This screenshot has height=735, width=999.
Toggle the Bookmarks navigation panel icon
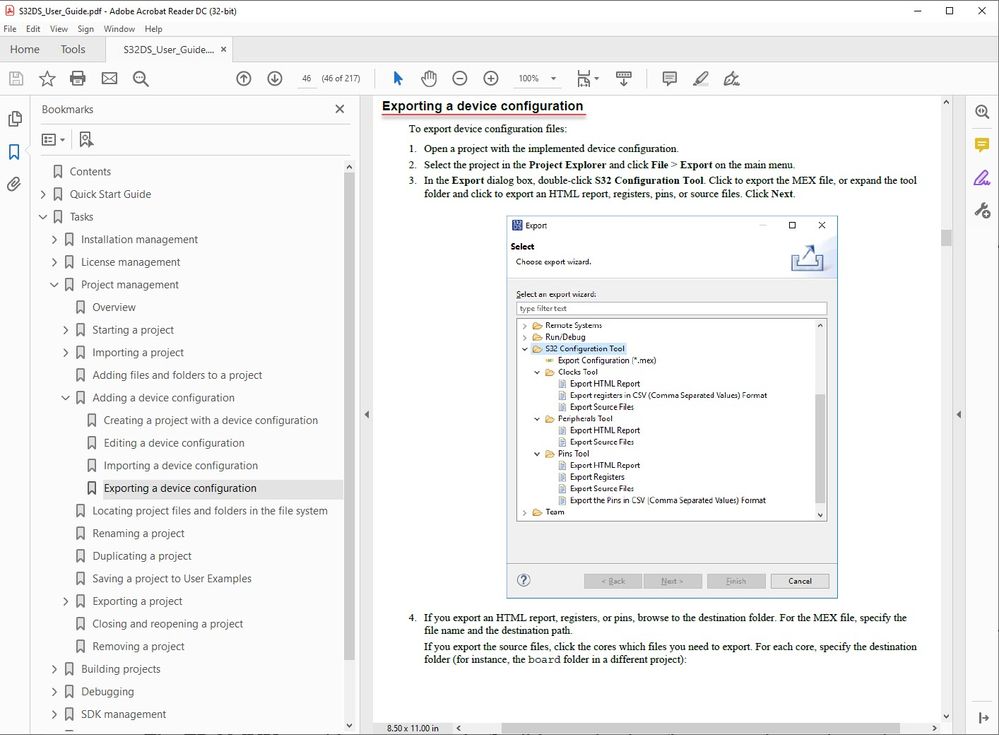point(14,152)
